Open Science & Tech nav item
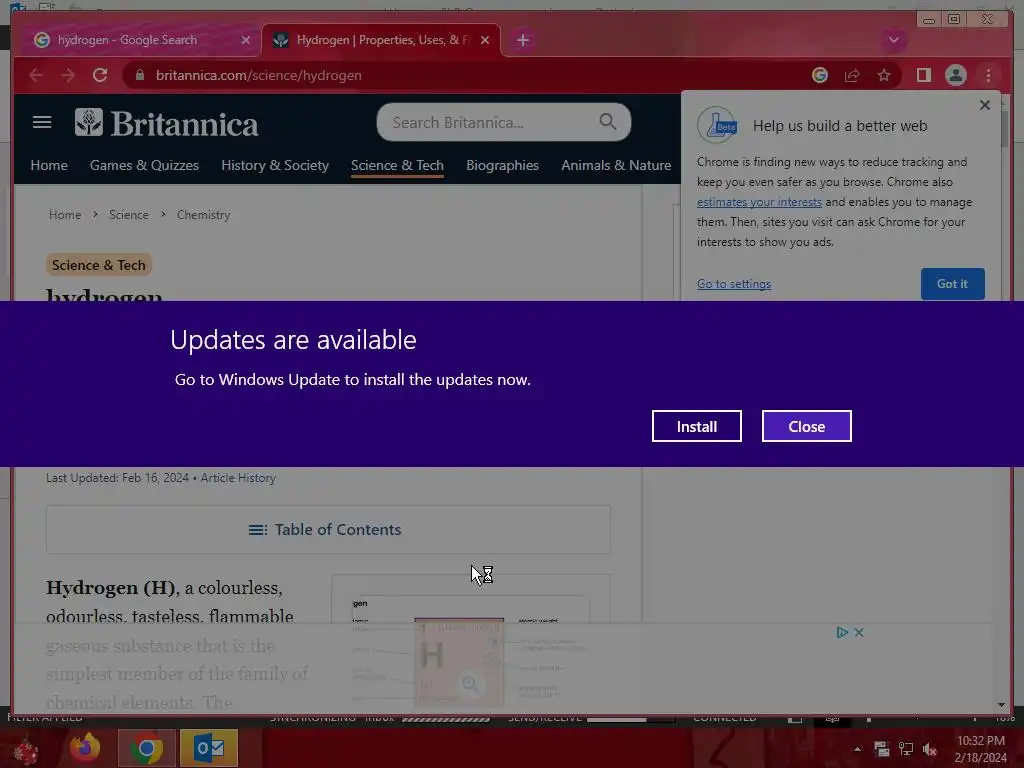This screenshot has height=768, width=1024. (x=397, y=165)
